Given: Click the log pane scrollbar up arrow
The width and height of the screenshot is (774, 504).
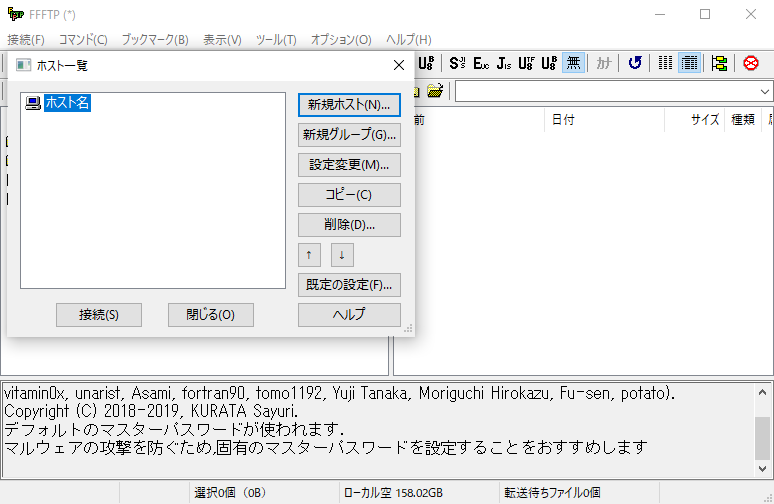Looking at the screenshot, I should click(x=762, y=392).
